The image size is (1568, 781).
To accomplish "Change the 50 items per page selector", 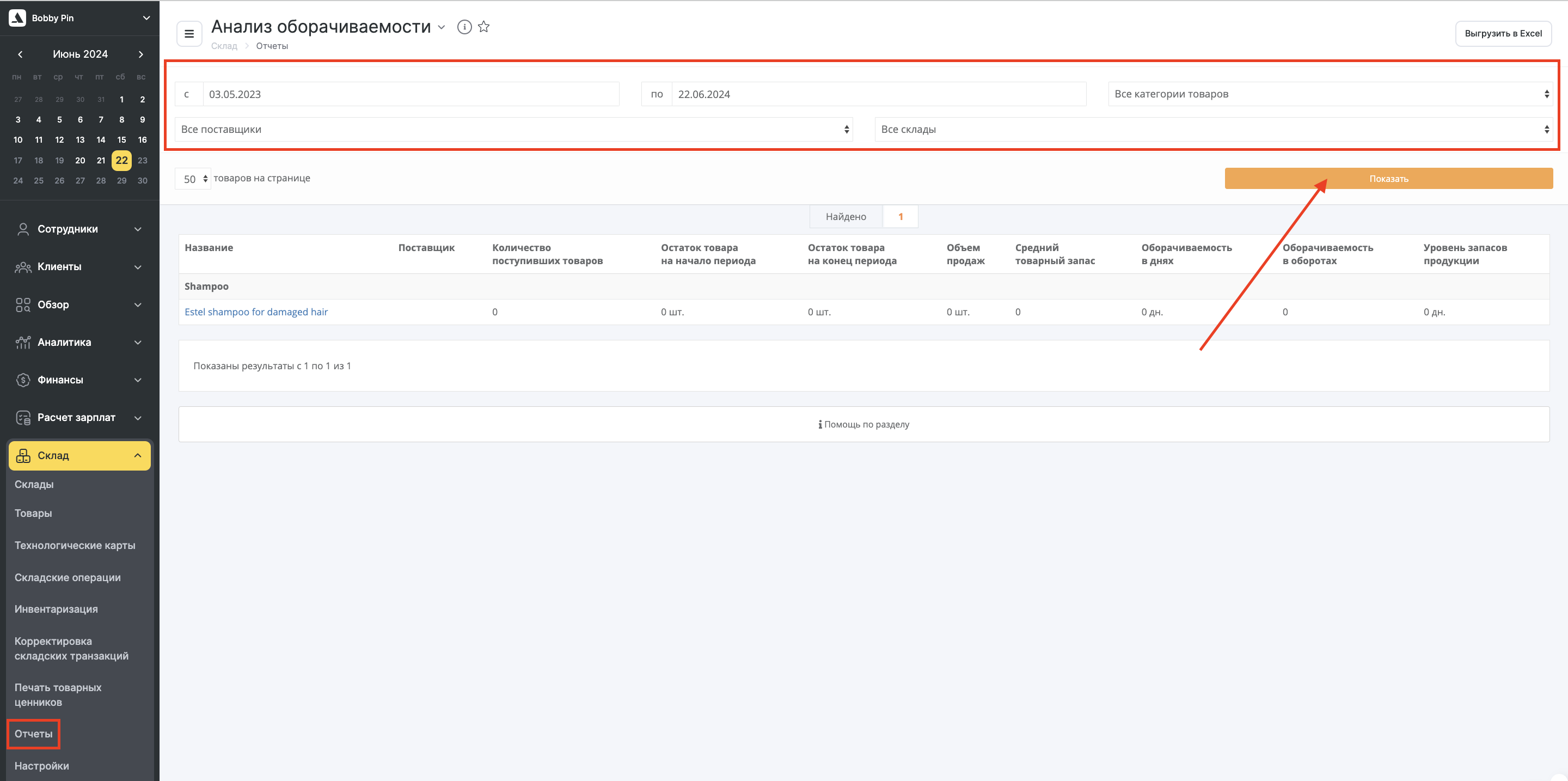I will click(193, 179).
